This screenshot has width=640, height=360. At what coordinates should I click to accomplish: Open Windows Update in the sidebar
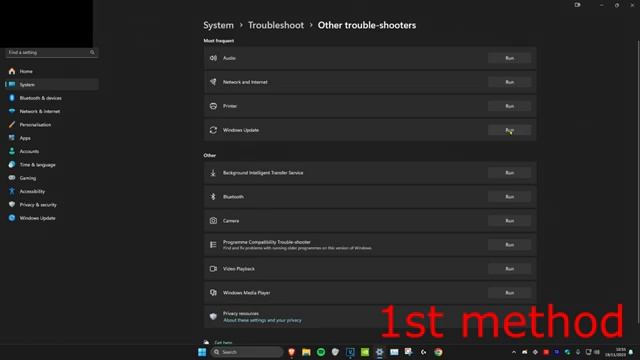pyautogui.click(x=51, y=218)
